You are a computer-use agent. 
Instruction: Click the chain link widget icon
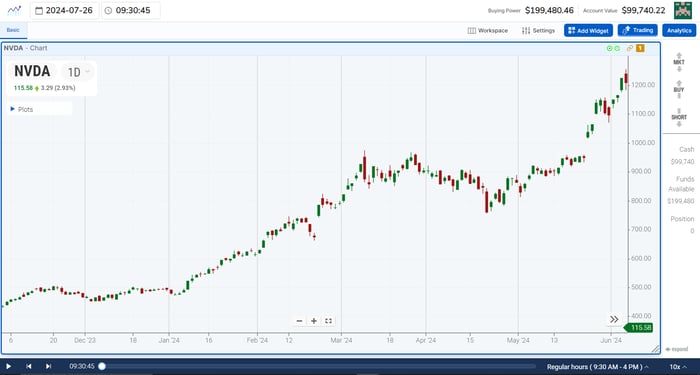(x=629, y=48)
